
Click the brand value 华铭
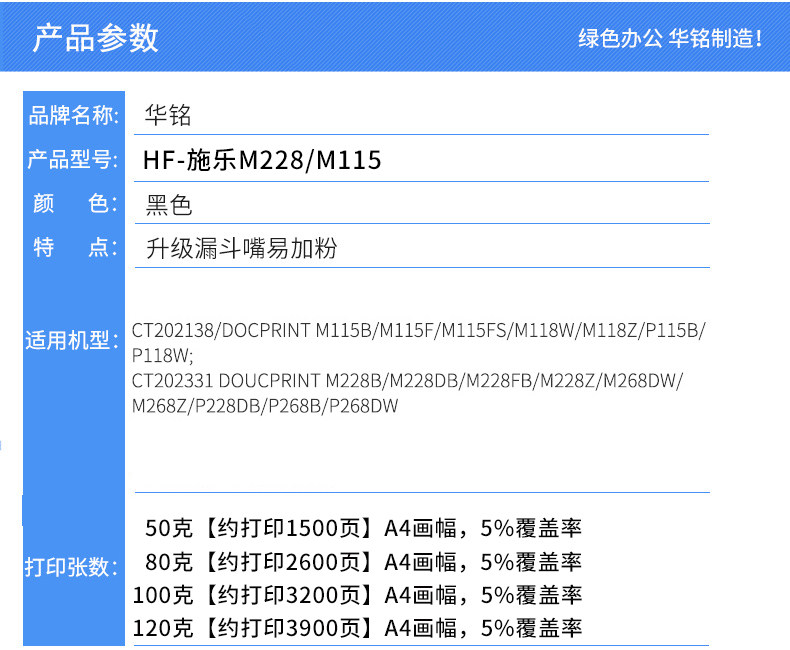click(x=168, y=115)
